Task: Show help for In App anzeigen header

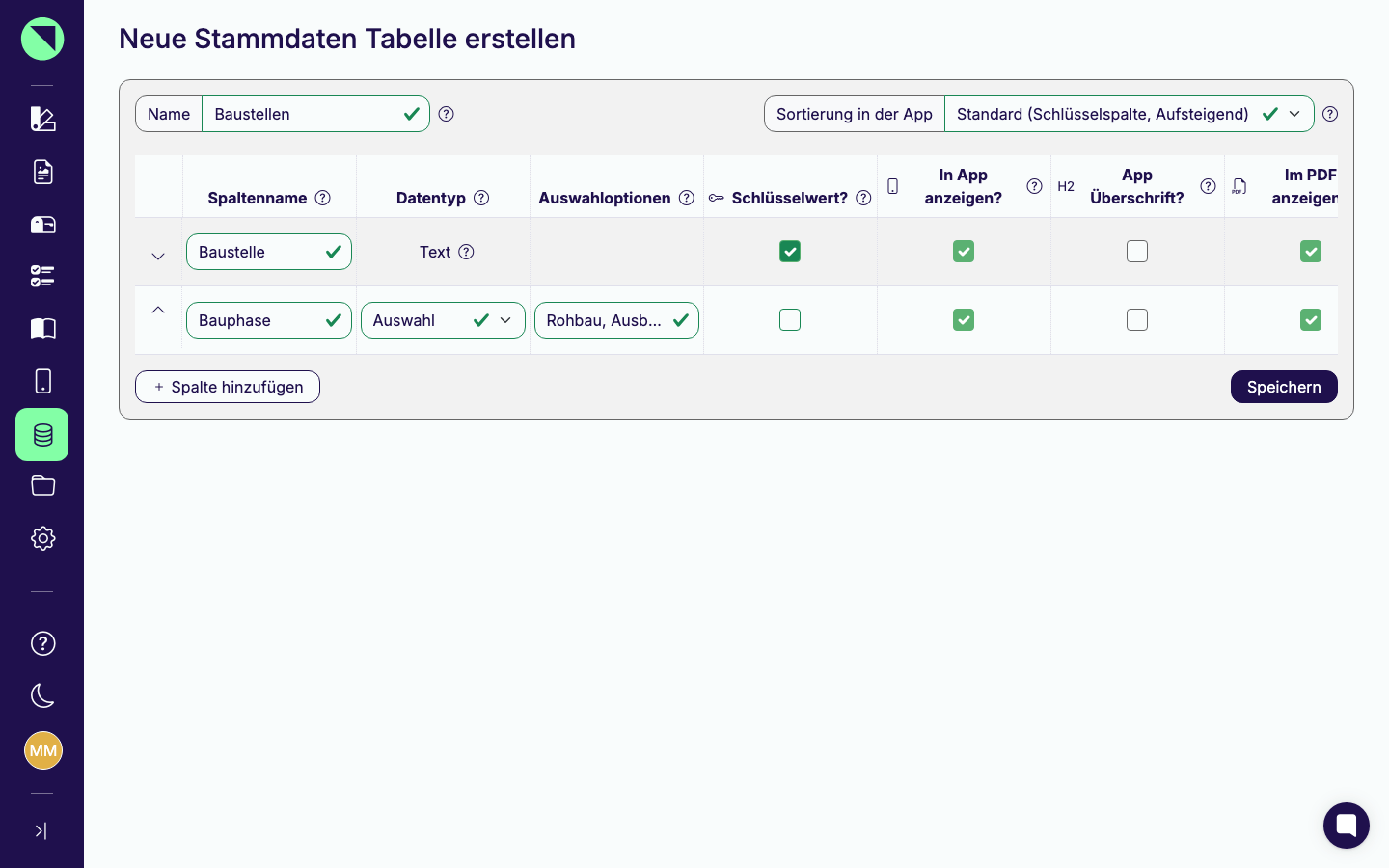Action: [1034, 186]
